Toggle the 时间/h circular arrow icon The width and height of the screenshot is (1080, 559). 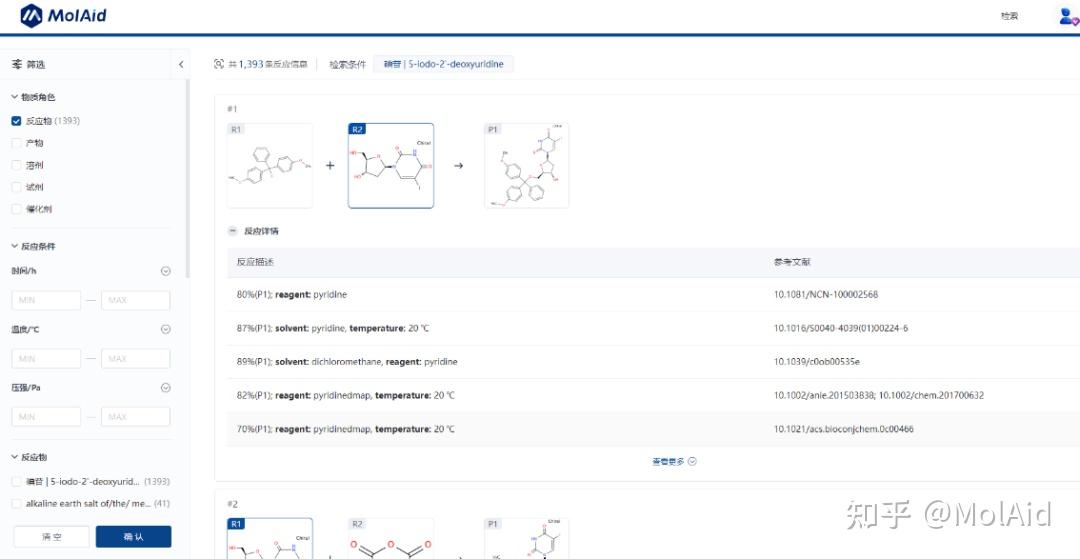tap(165, 271)
